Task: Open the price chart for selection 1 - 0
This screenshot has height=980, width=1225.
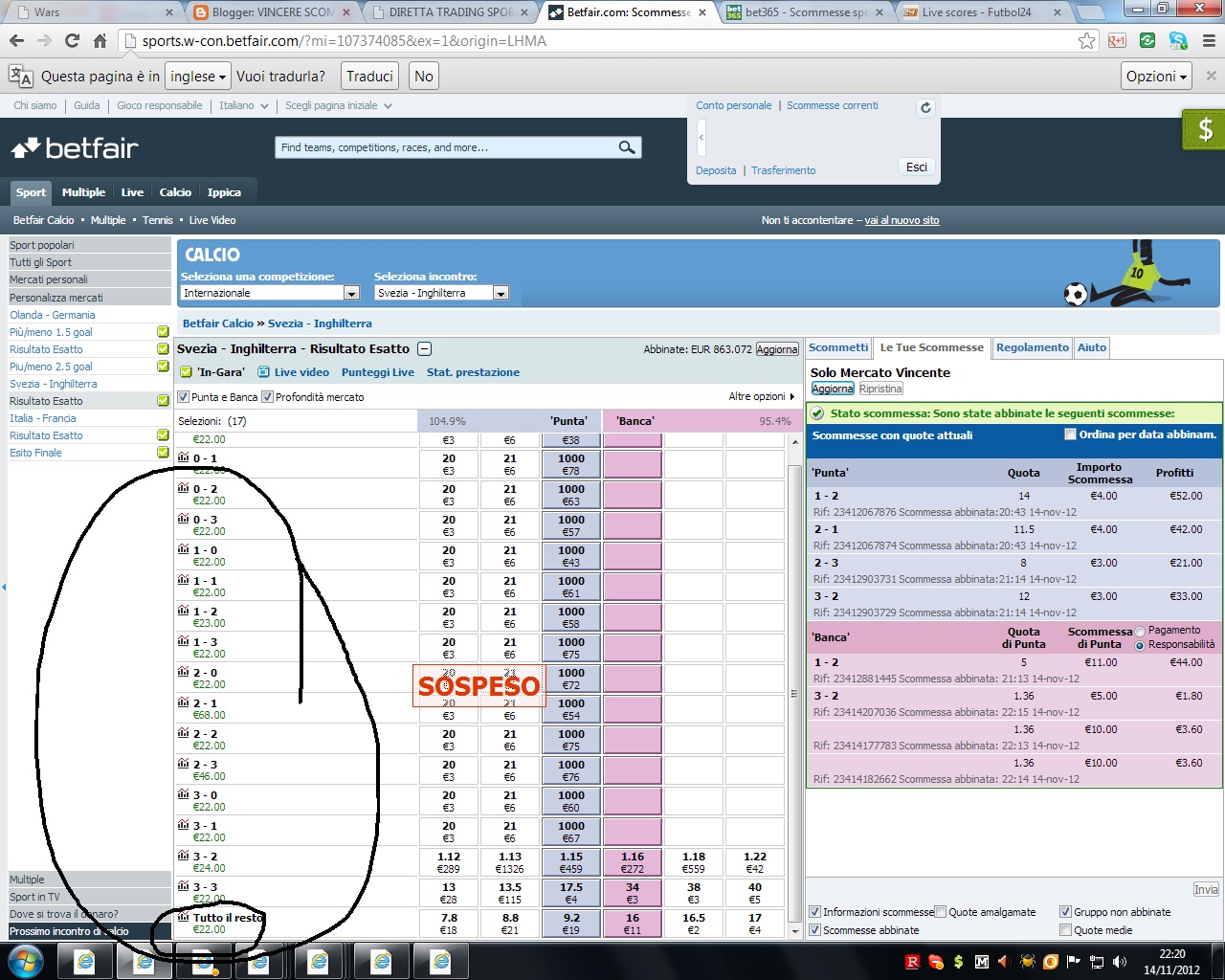Action: (x=184, y=550)
